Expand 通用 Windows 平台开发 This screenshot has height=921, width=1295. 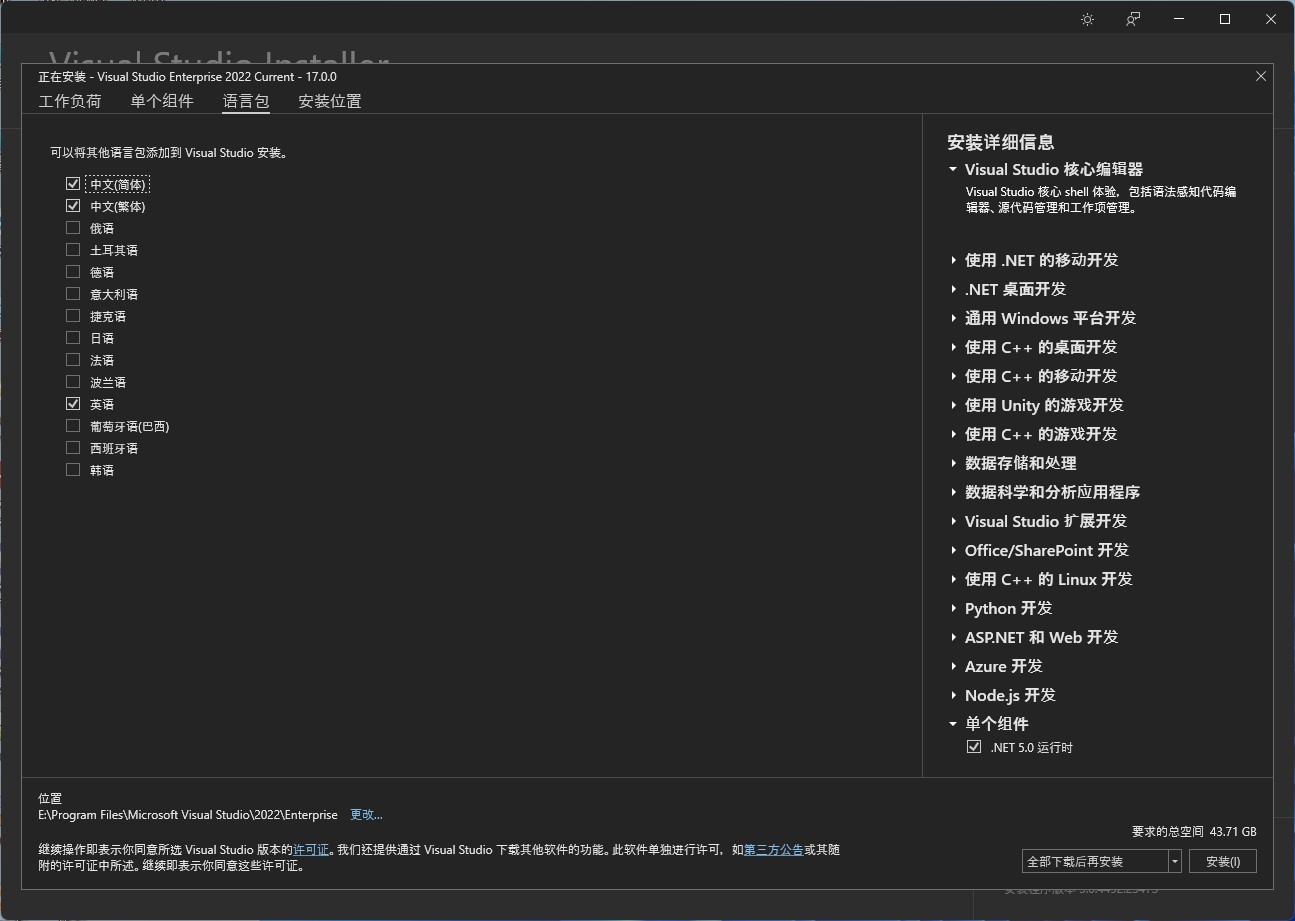(953, 318)
